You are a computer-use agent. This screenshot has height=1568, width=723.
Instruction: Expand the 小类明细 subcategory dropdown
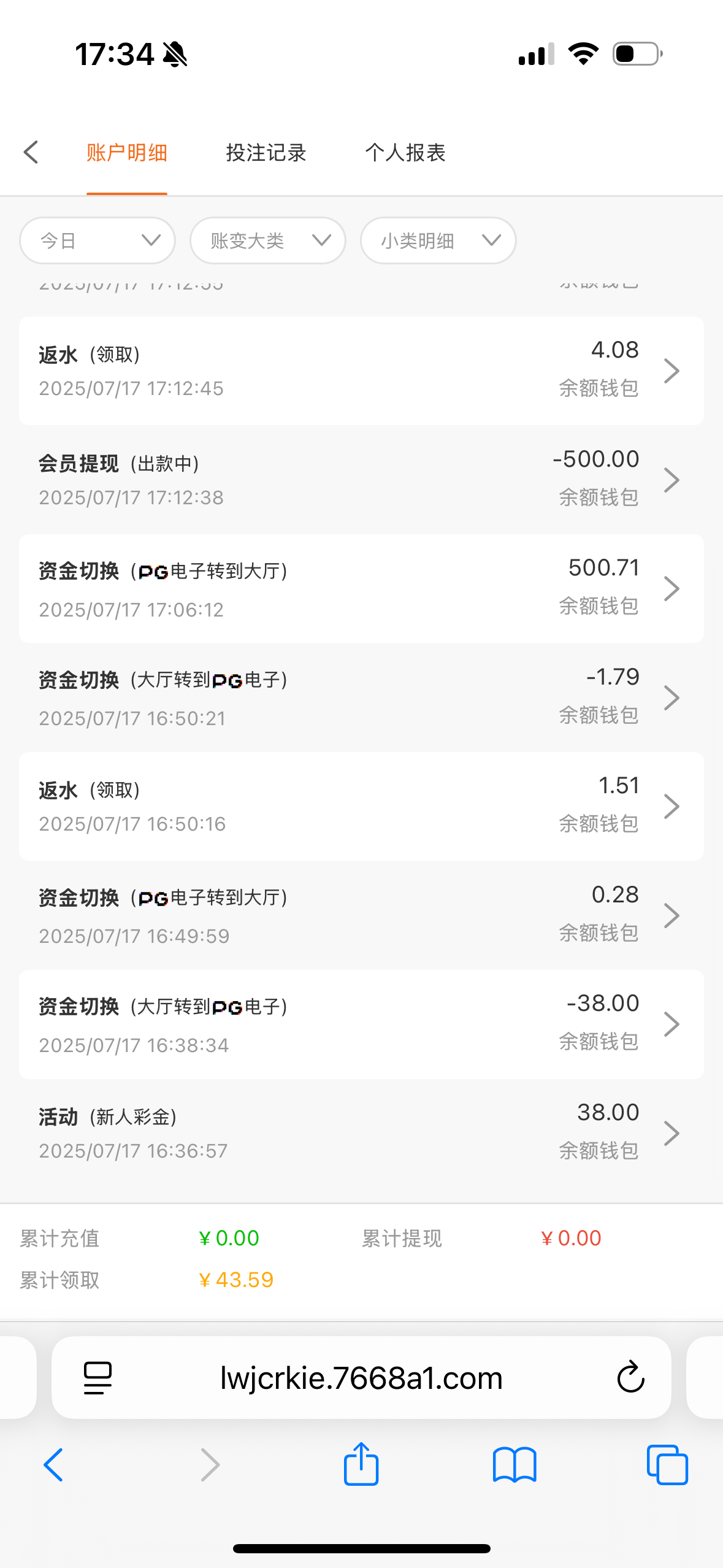438,240
